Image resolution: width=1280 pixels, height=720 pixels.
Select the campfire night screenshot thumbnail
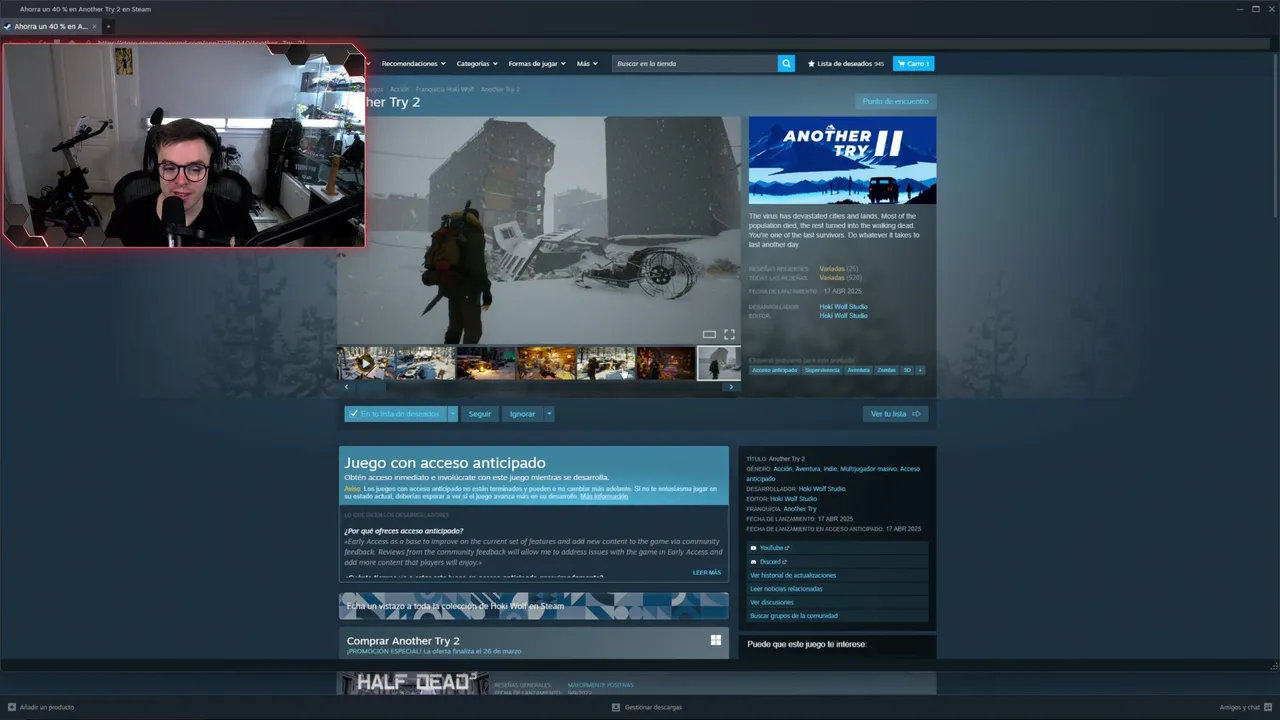[x=486, y=363]
